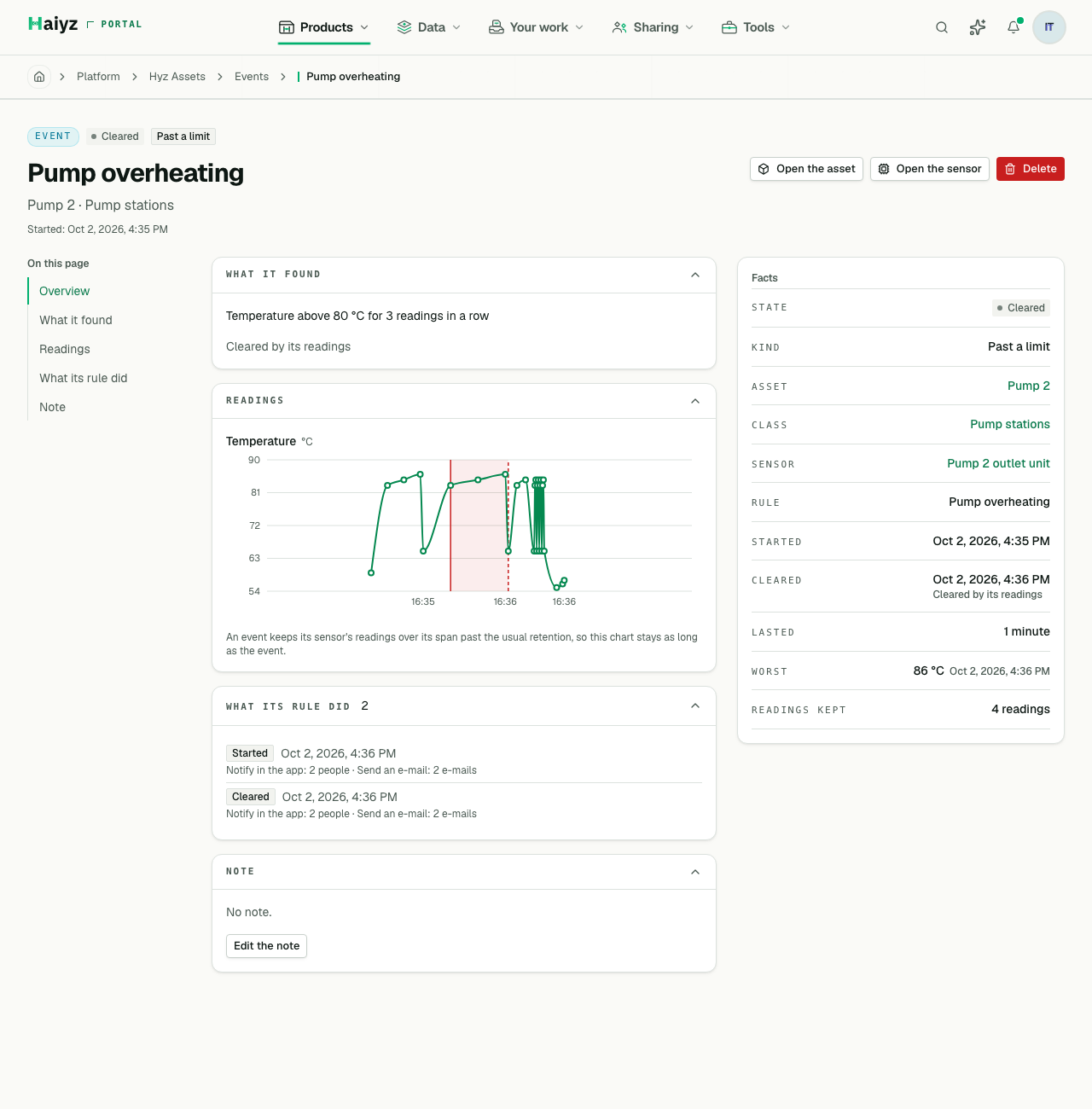Go to the Events breadcrumb
1092x1109 pixels.
(x=252, y=77)
